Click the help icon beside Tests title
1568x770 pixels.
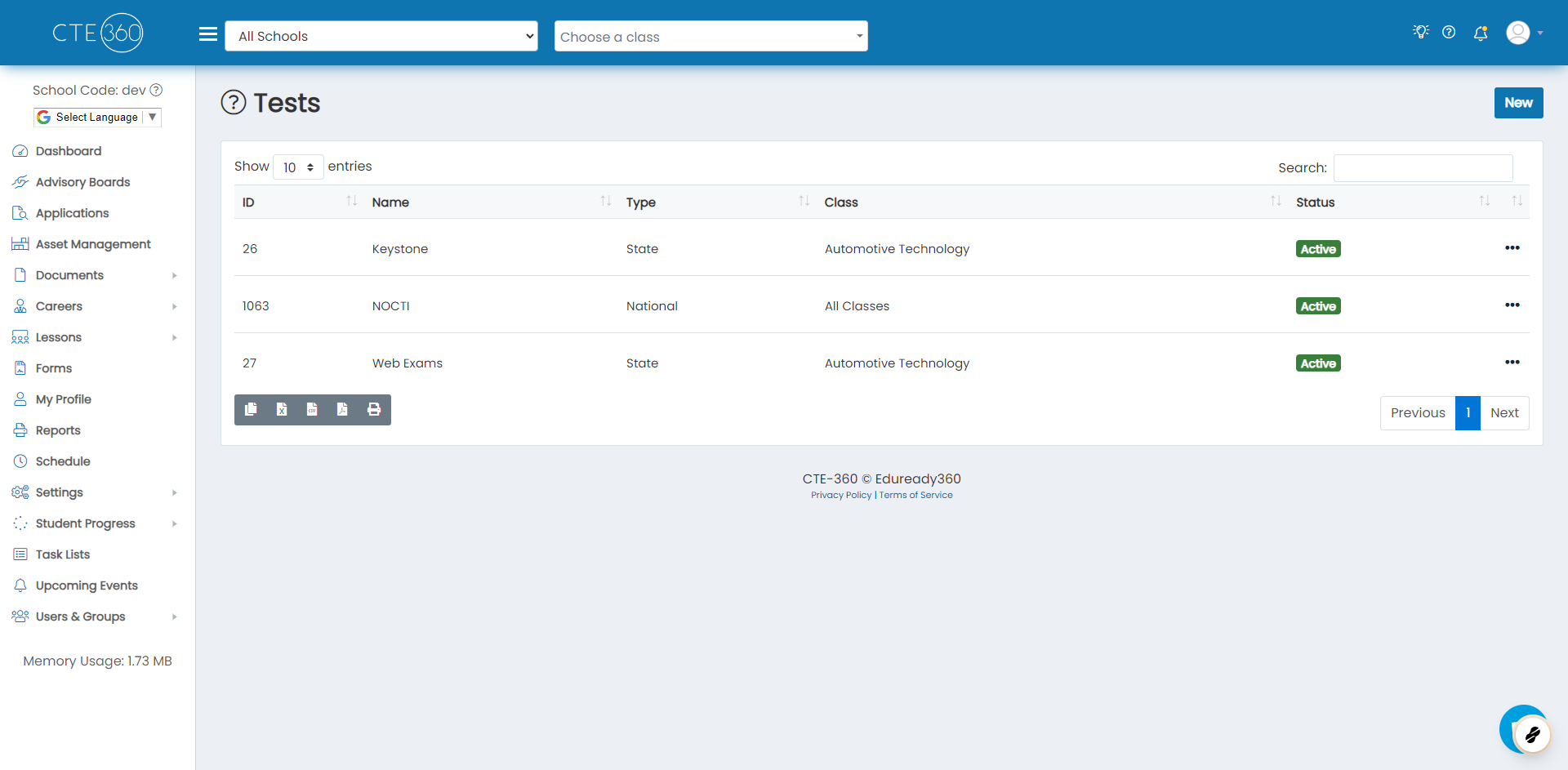pos(234,102)
